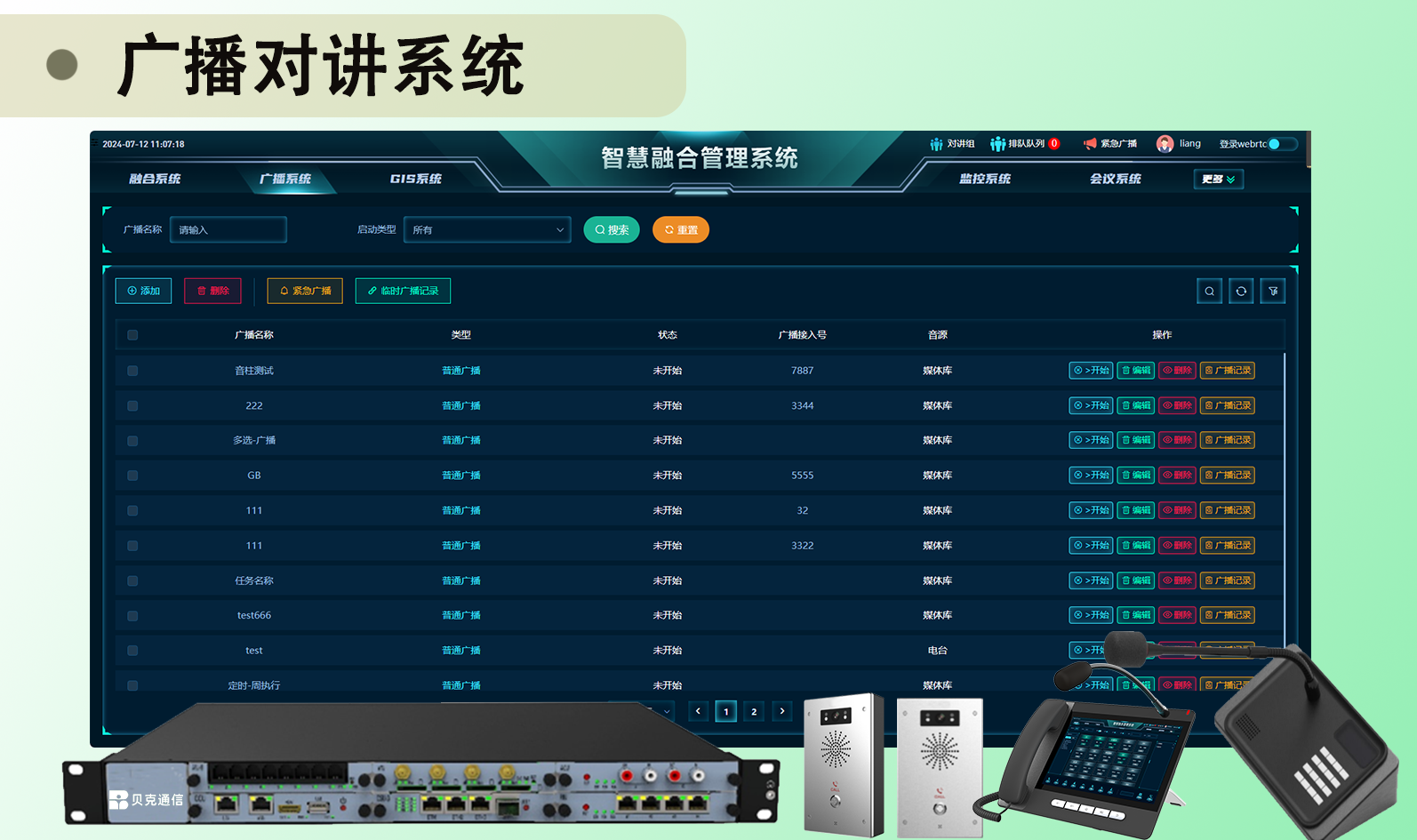Screen dimensions: 1417x840
Task: Edit the 多选-广播 row
Action: [1136, 440]
